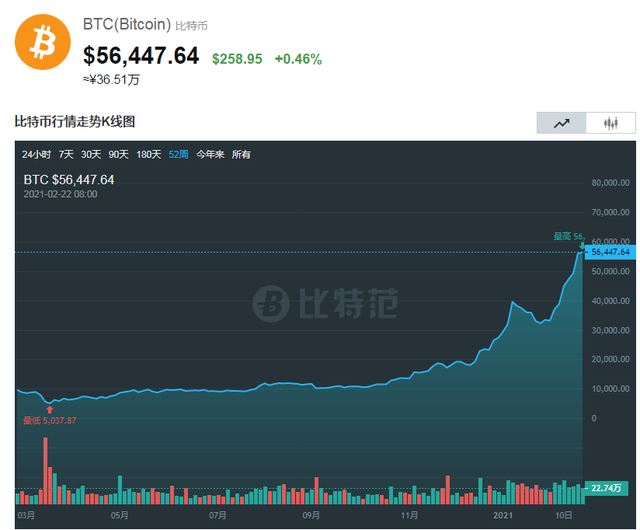Viewport: 640px width, 530px height.
Task: Click the +0.46% percentage change
Action: click(x=298, y=59)
